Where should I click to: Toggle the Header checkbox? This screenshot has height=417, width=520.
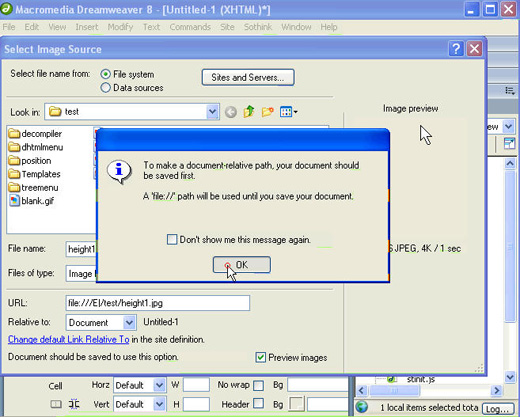(x=258, y=404)
